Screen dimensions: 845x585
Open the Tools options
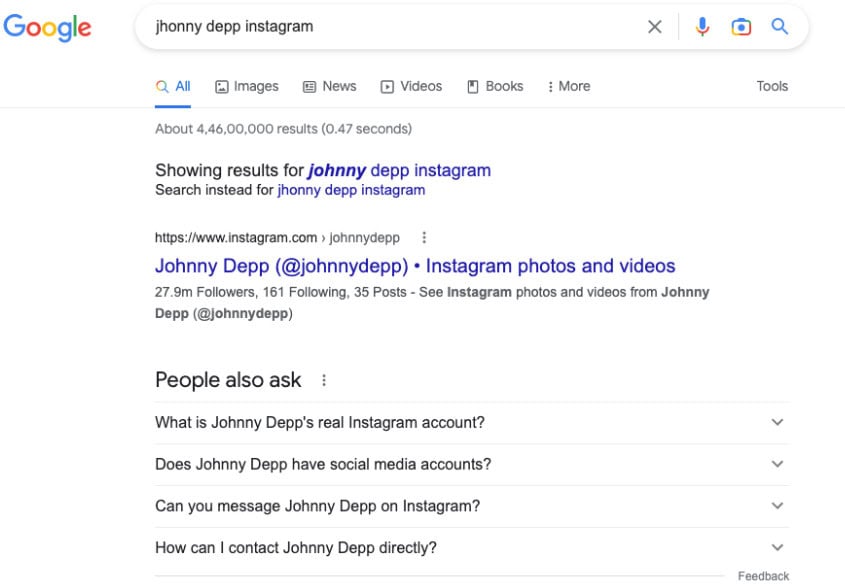[772, 86]
